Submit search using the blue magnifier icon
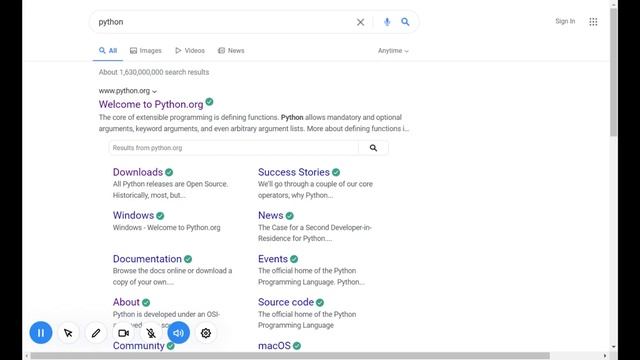Image resolution: width=640 pixels, height=360 pixels. pos(405,22)
